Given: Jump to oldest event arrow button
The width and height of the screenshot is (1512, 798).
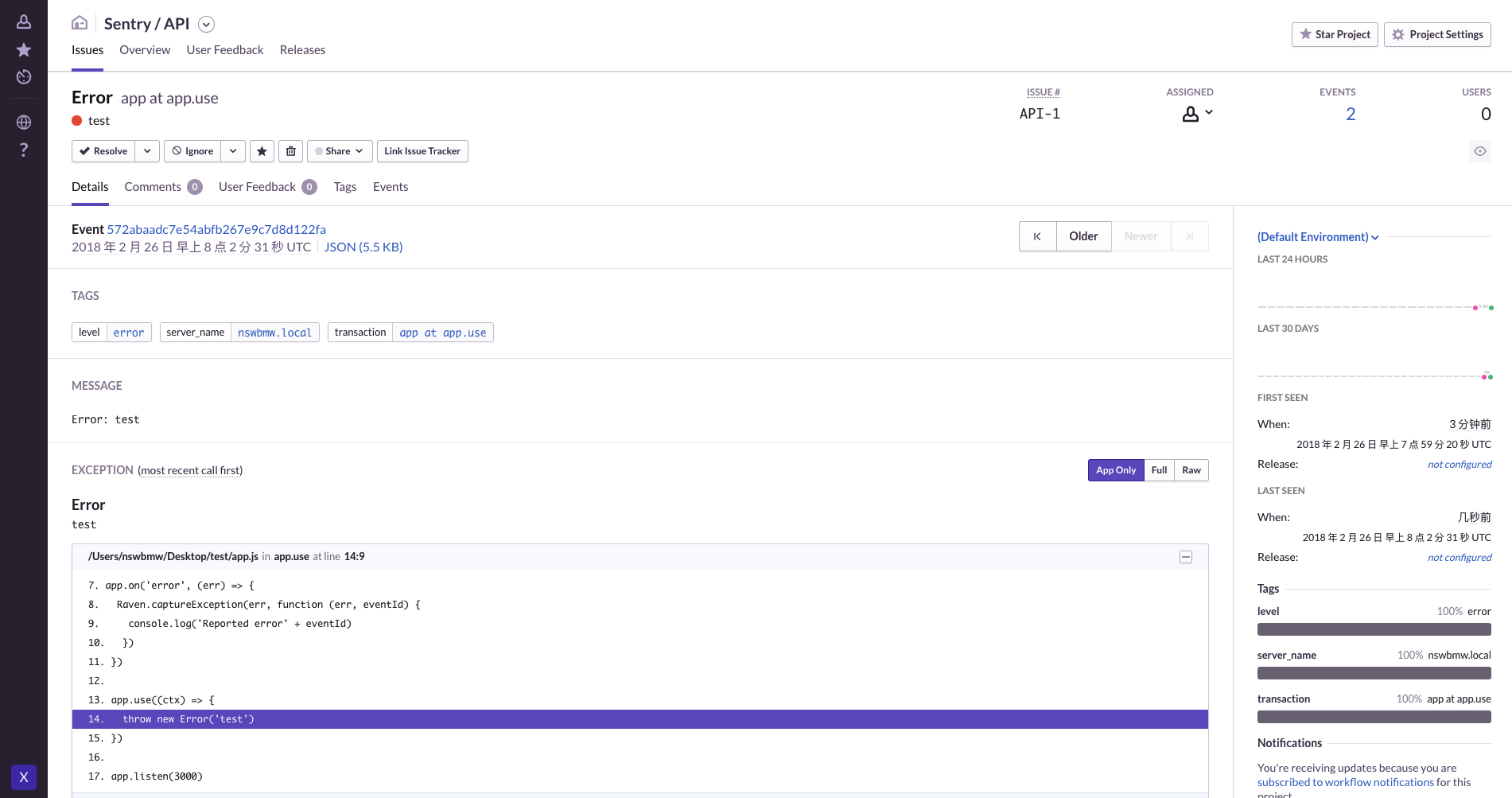Looking at the screenshot, I should tap(1037, 236).
